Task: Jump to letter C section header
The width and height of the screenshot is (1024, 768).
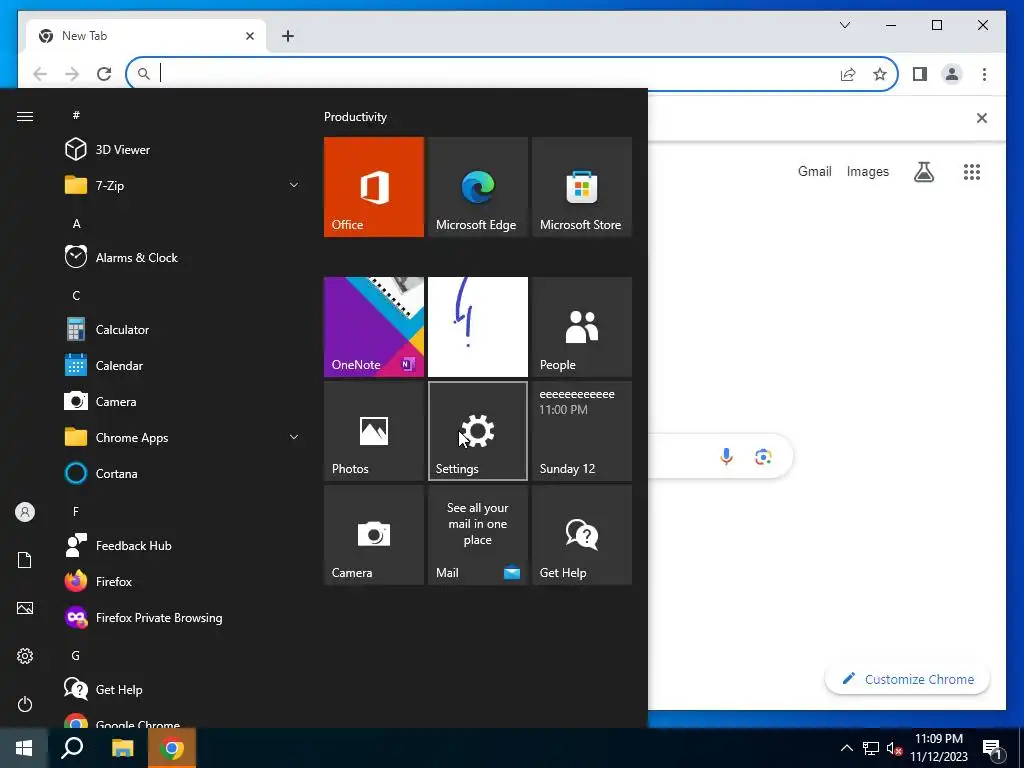Action: 76,295
